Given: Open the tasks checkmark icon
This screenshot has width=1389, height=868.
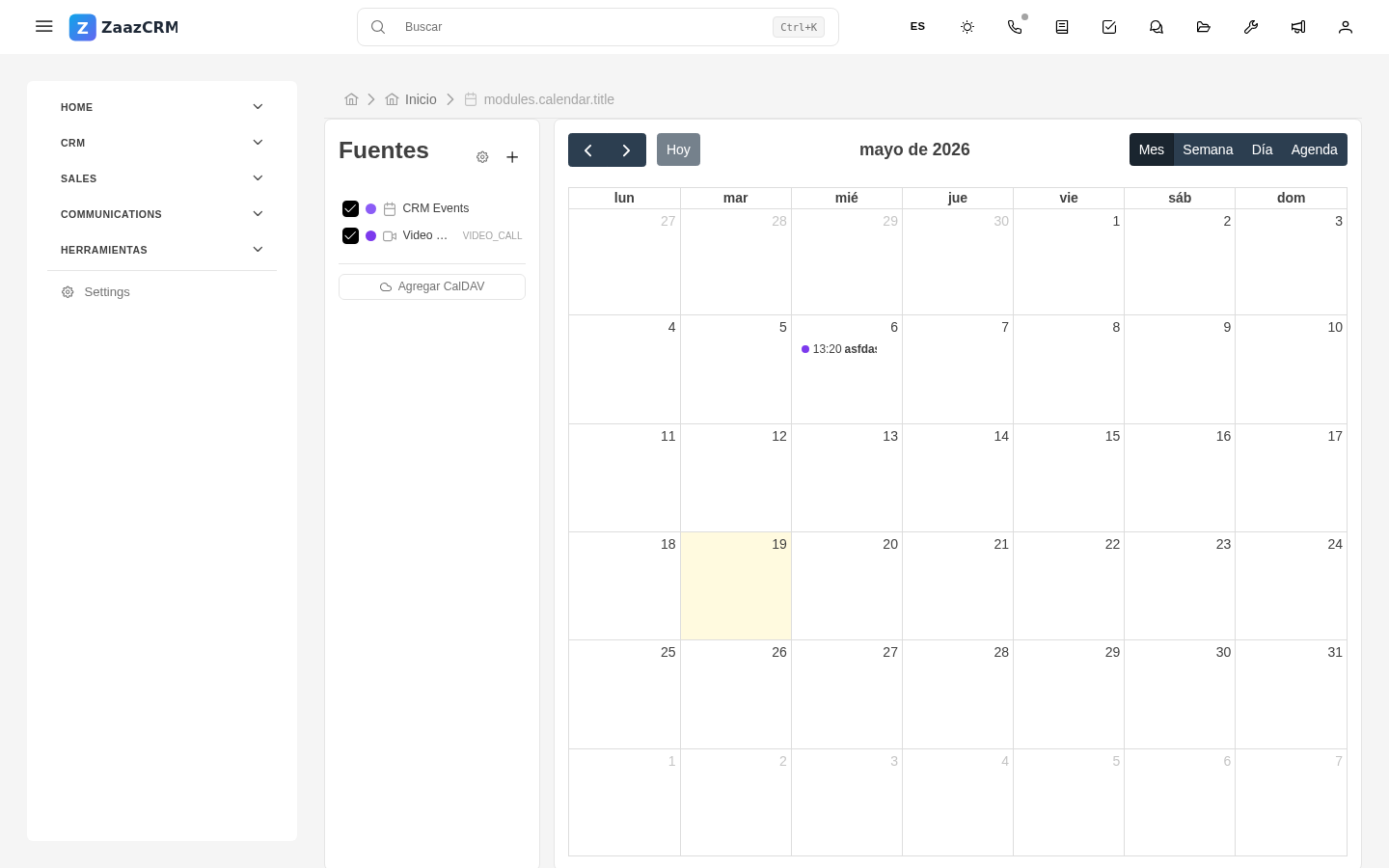Looking at the screenshot, I should pyautogui.click(x=1109, y=27).
